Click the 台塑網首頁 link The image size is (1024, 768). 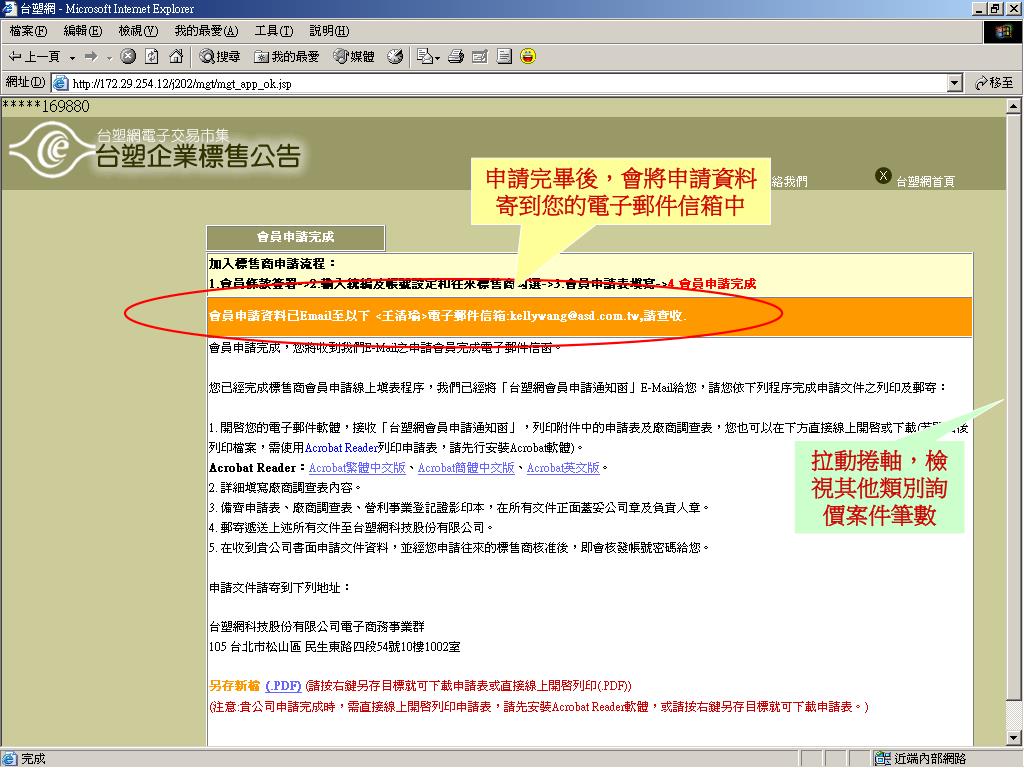(925, 182)
